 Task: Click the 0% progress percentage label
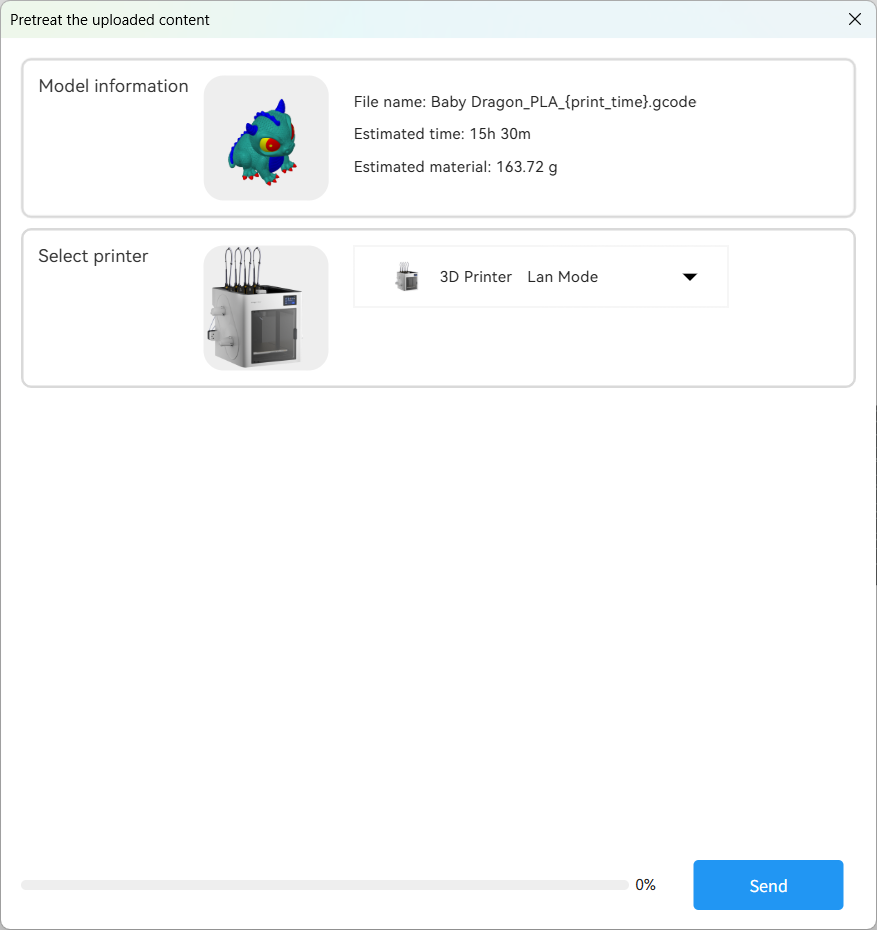point(645,885)
